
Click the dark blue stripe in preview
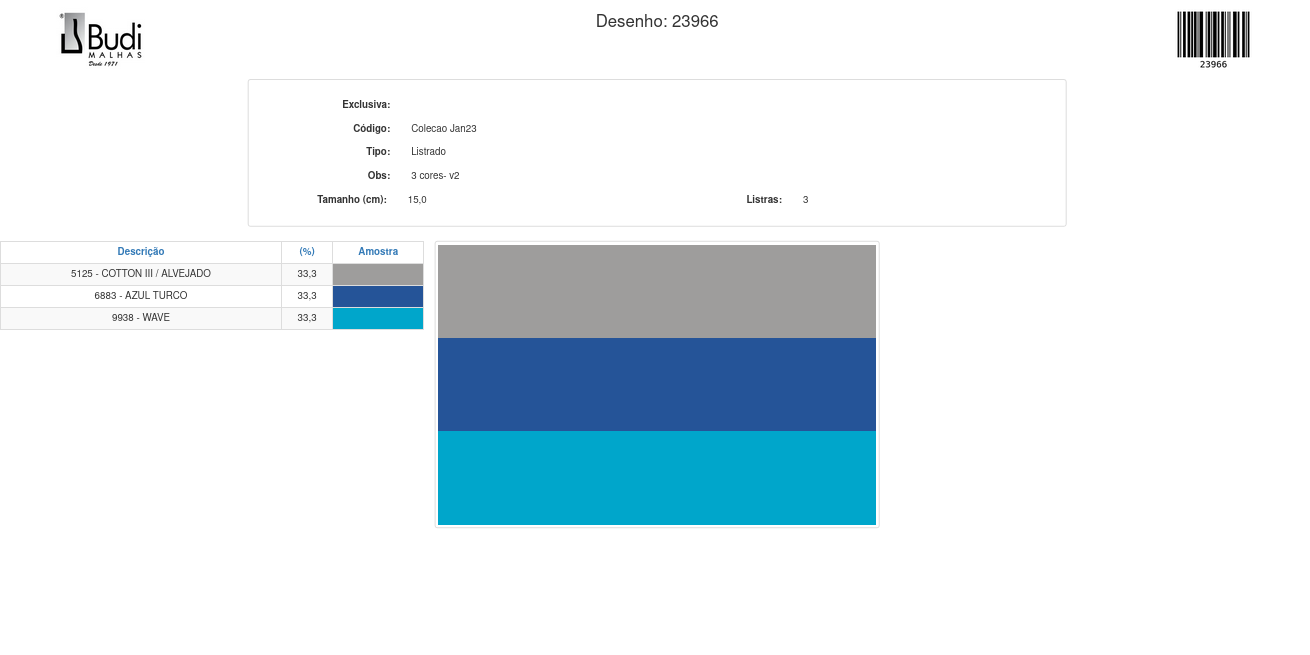(x=657, y=385)
